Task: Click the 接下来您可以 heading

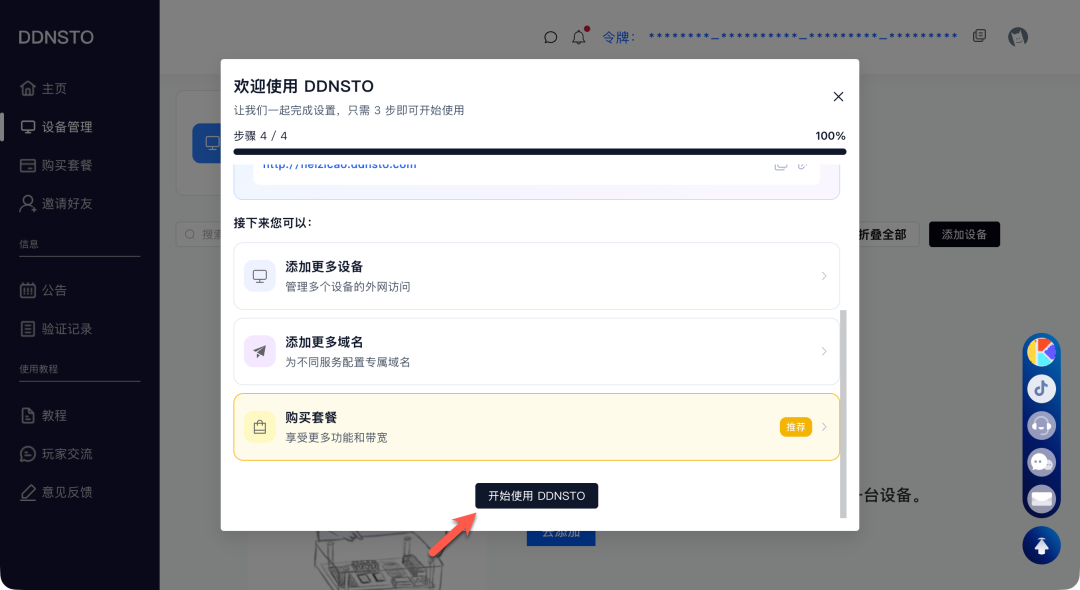Action: coord(273,223)
